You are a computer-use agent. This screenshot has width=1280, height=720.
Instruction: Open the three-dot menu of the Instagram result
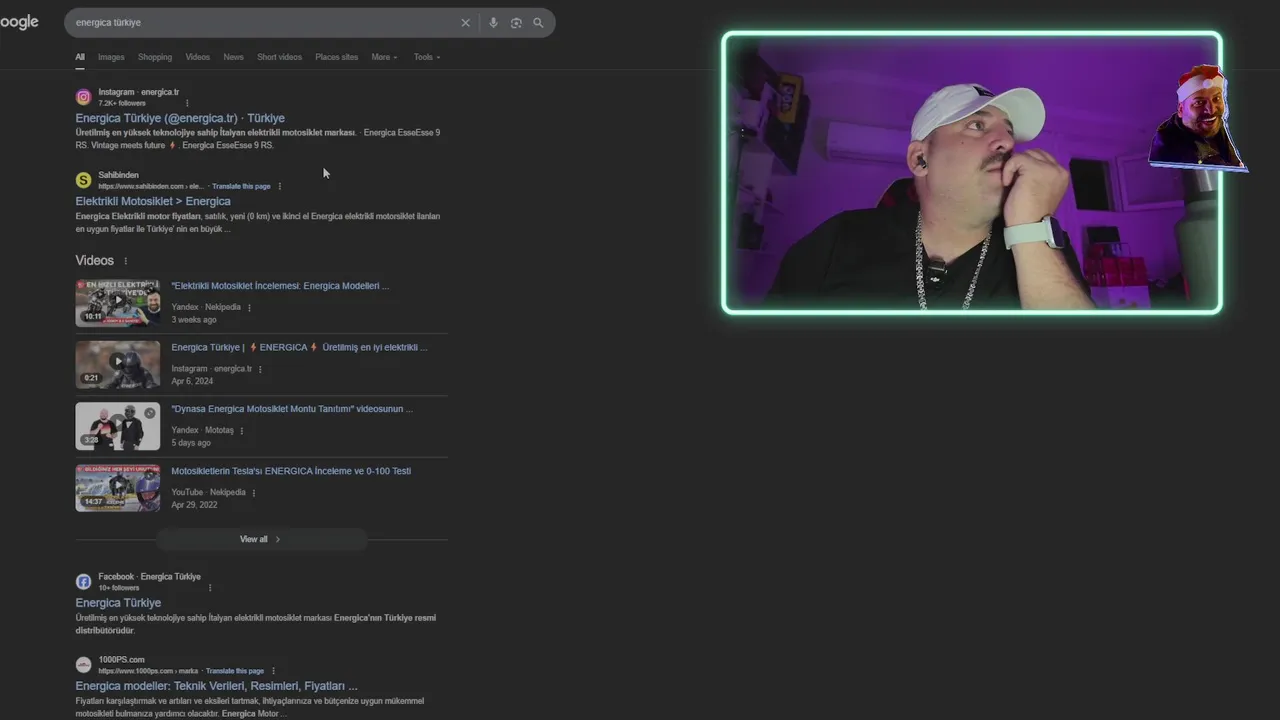pos(187,103)
